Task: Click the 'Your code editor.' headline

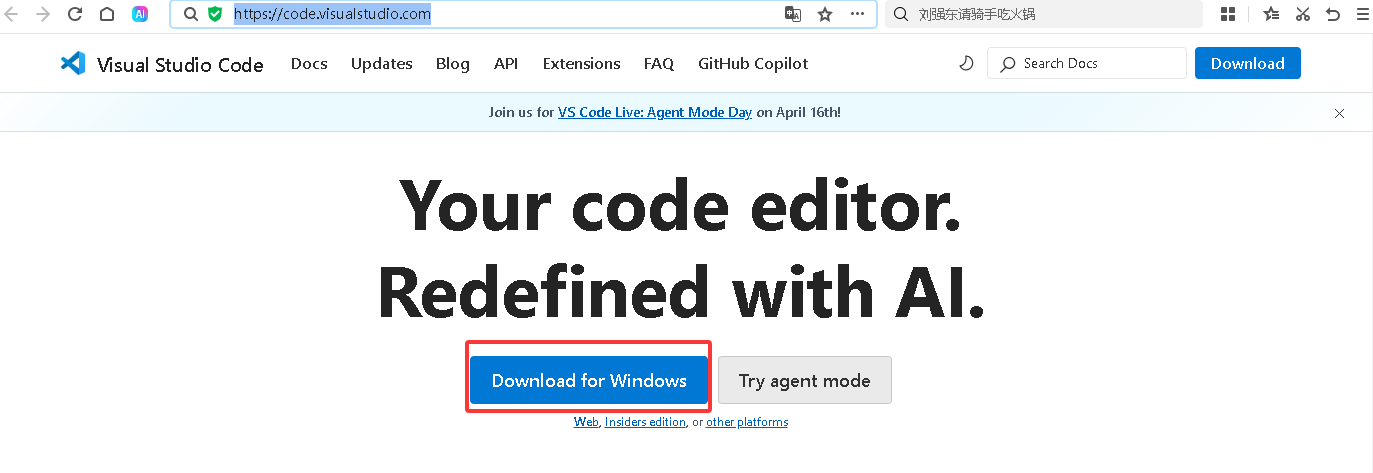Action: 680,204
